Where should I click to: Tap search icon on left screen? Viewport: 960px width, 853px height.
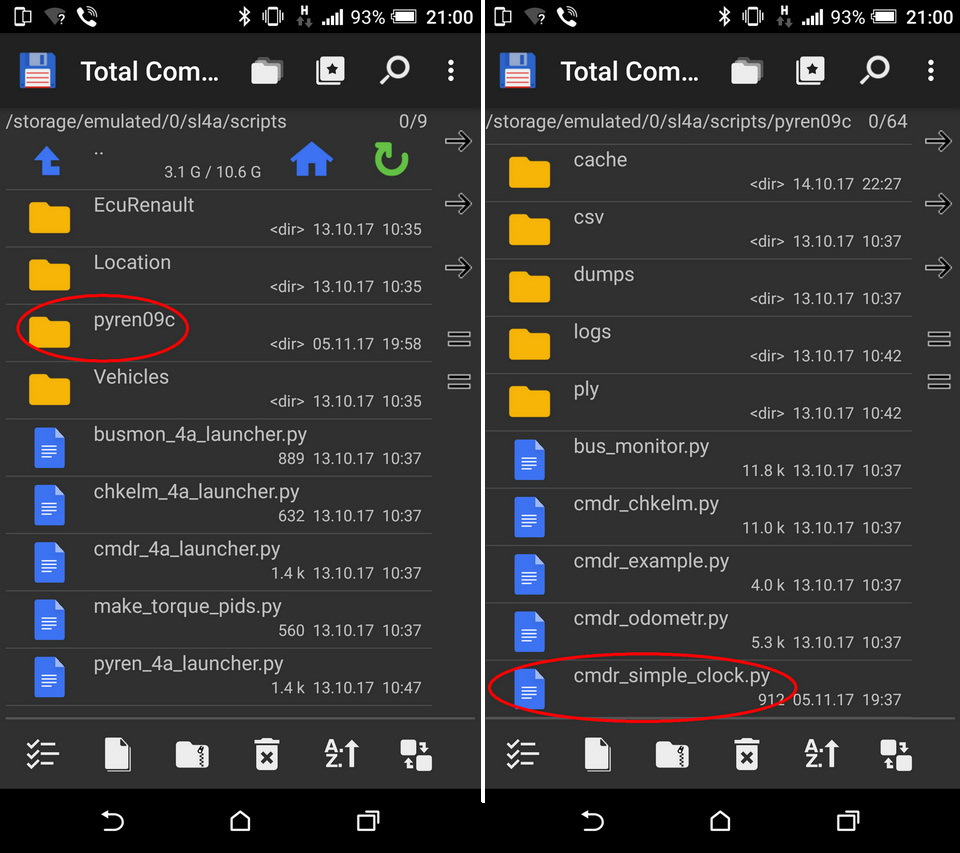click(x=395, y=70)
